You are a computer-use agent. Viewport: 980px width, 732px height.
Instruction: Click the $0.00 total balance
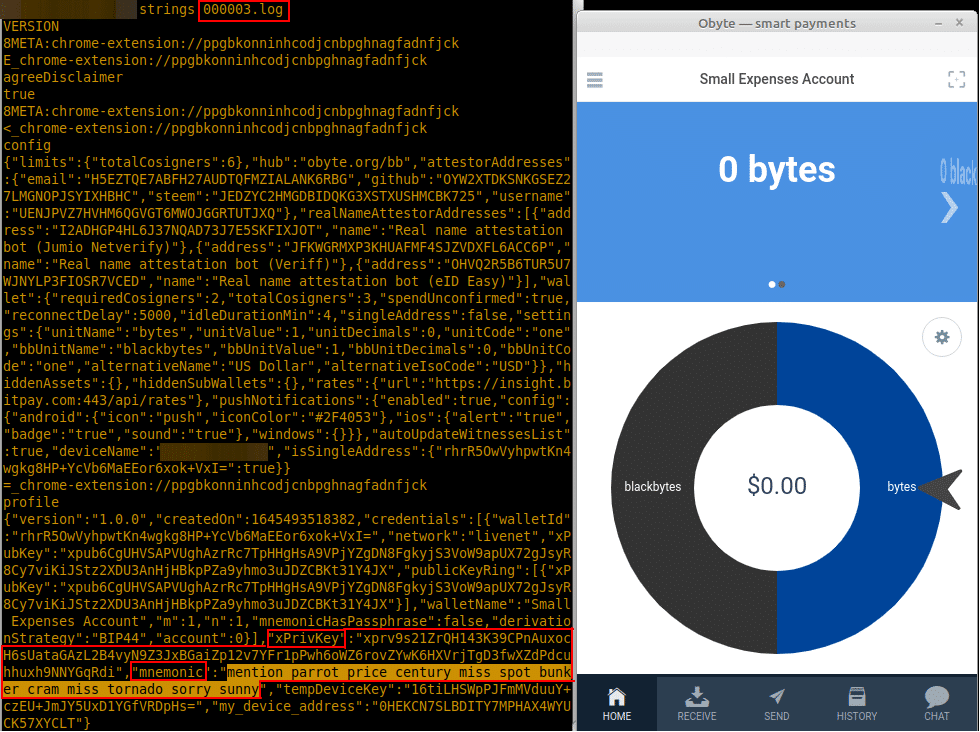point(777,486)
